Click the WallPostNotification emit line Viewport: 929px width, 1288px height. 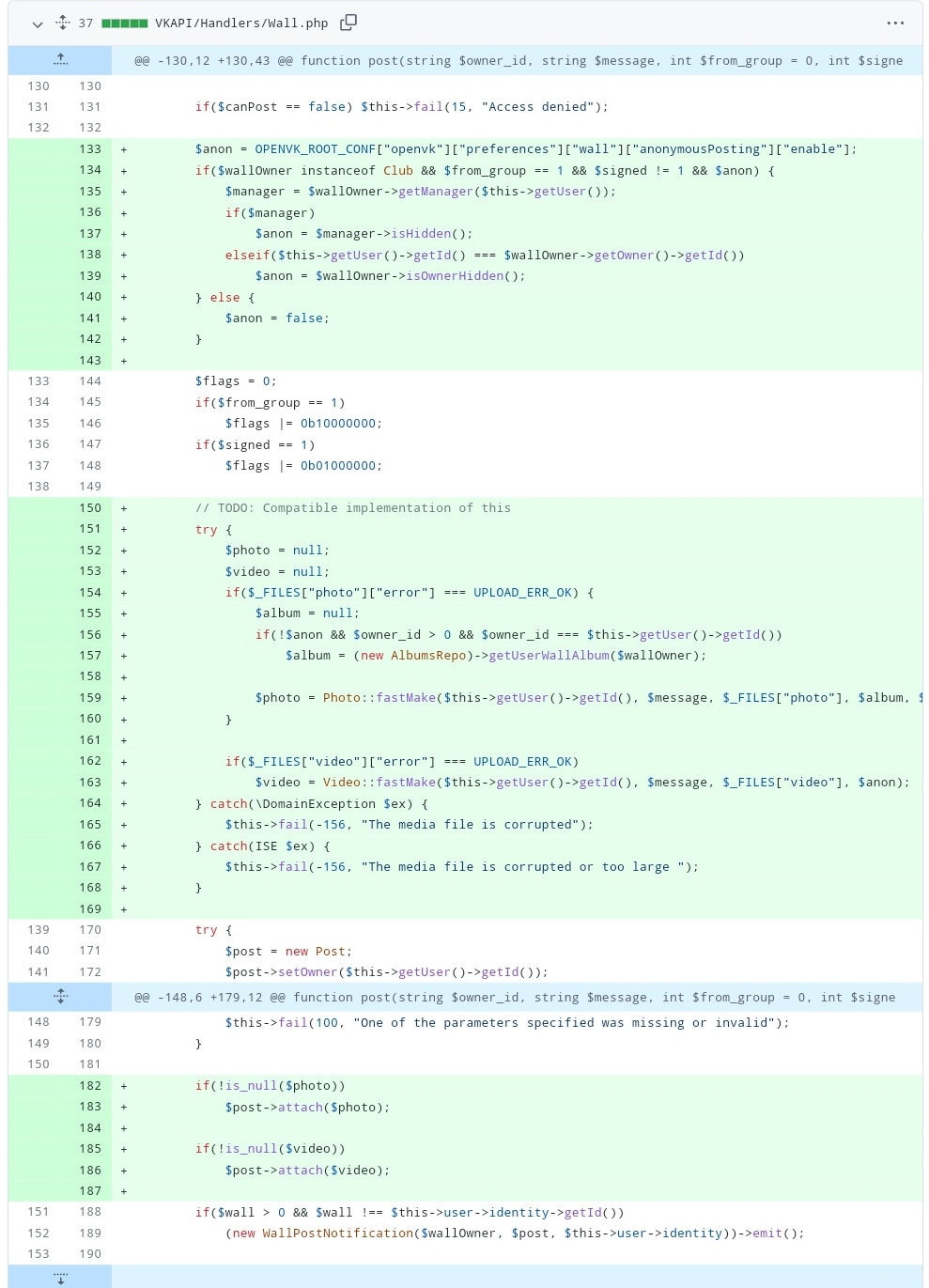[515, 1234]
